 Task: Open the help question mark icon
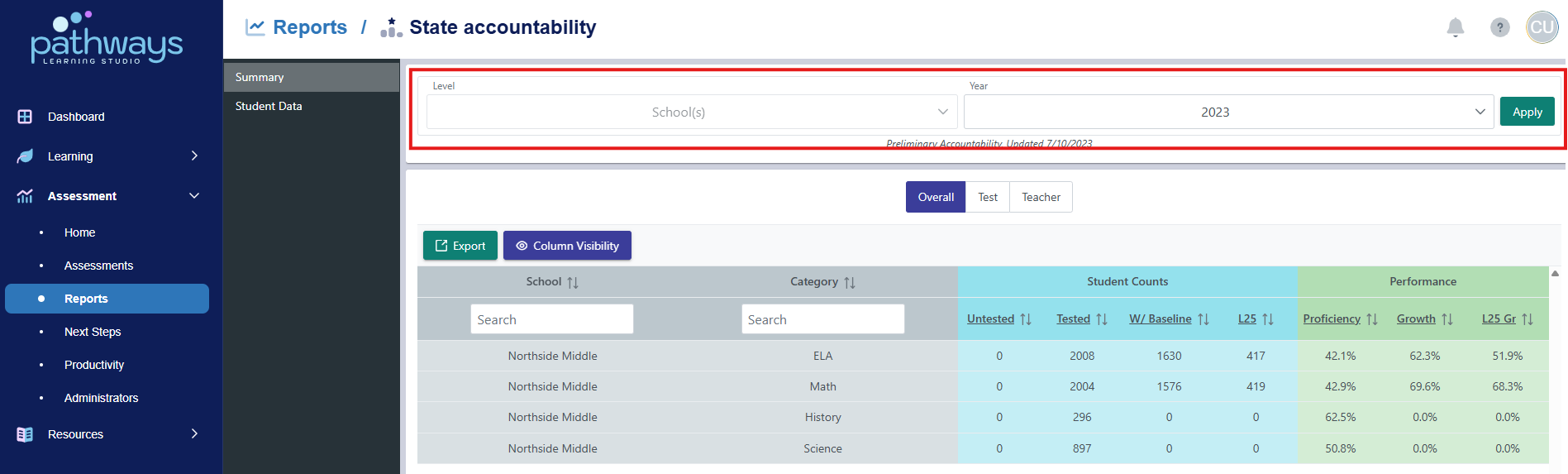[1500, 27]
